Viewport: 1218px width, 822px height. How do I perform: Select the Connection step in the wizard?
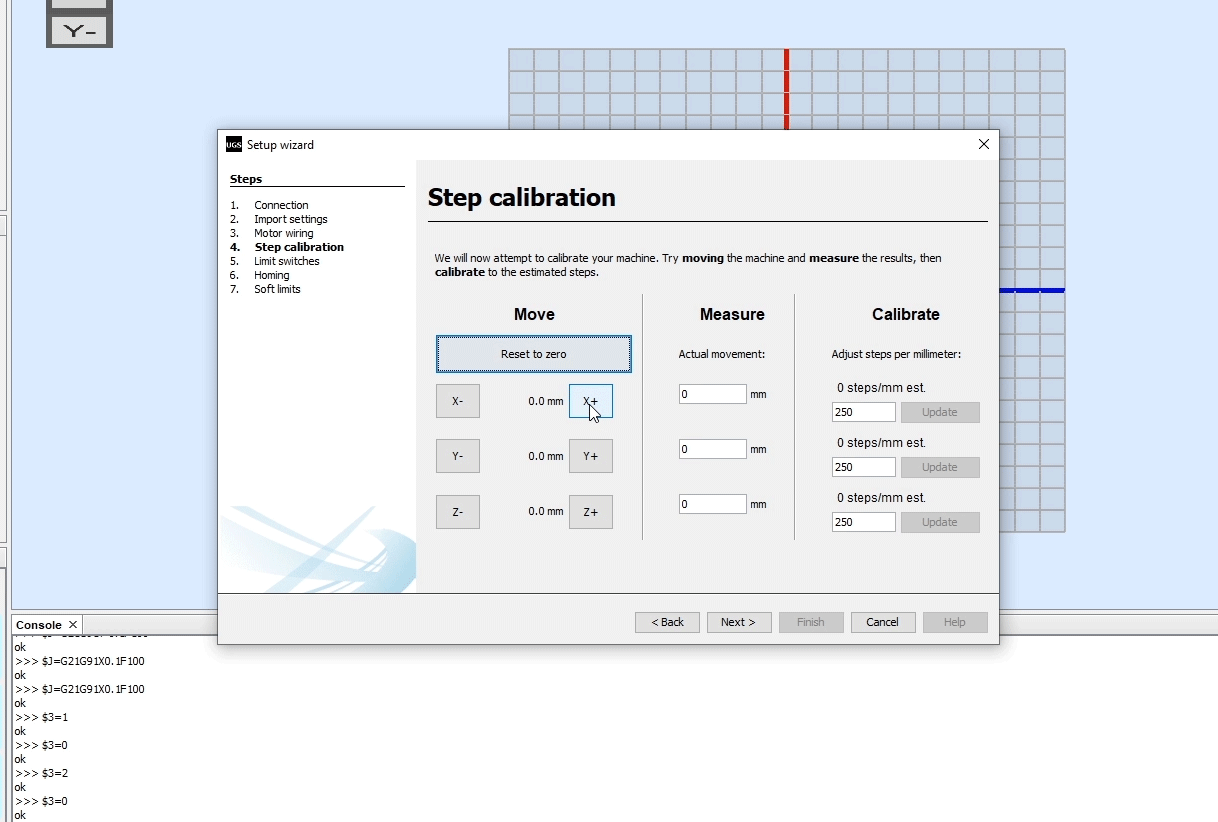281,204
